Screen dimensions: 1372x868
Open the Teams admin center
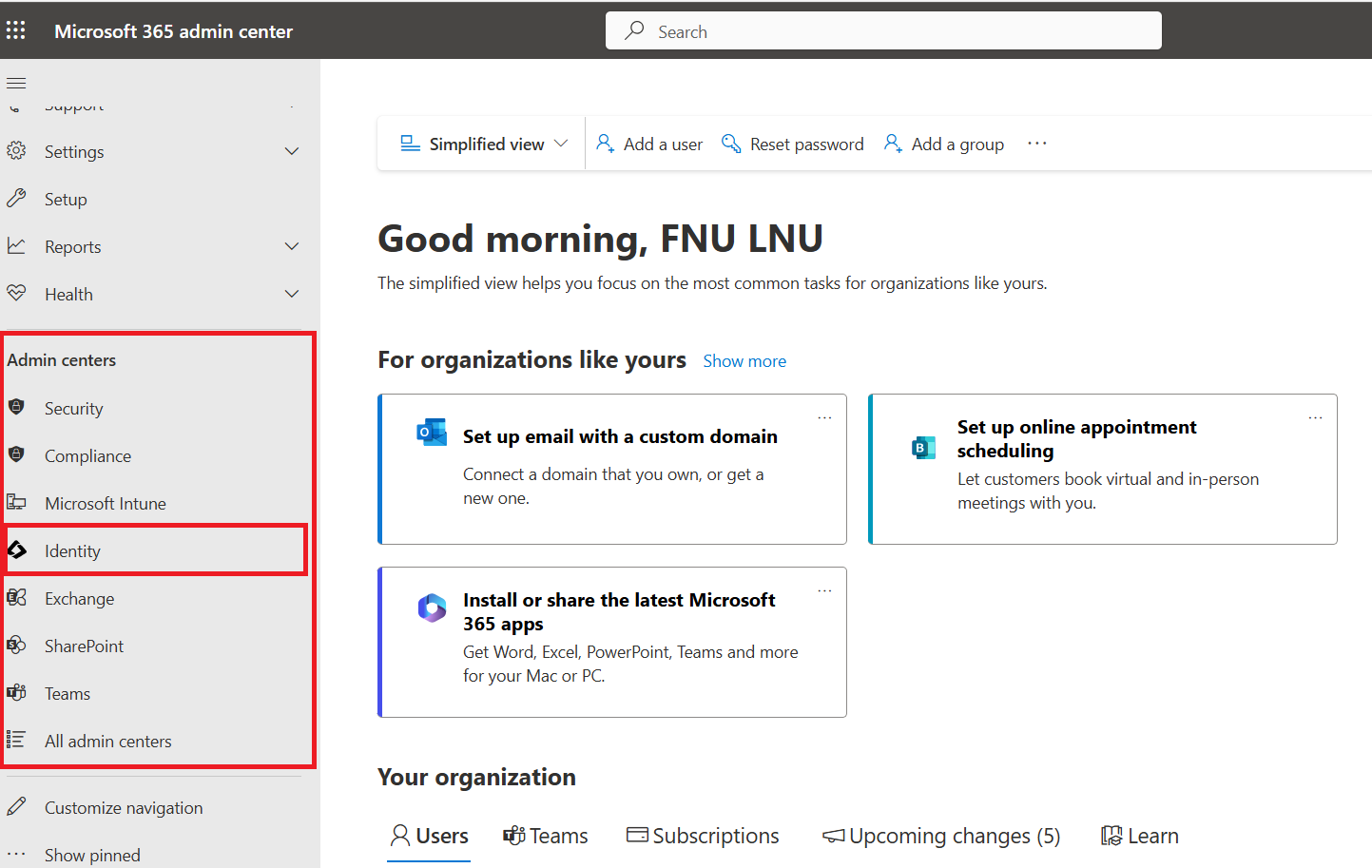coord(67,694)
